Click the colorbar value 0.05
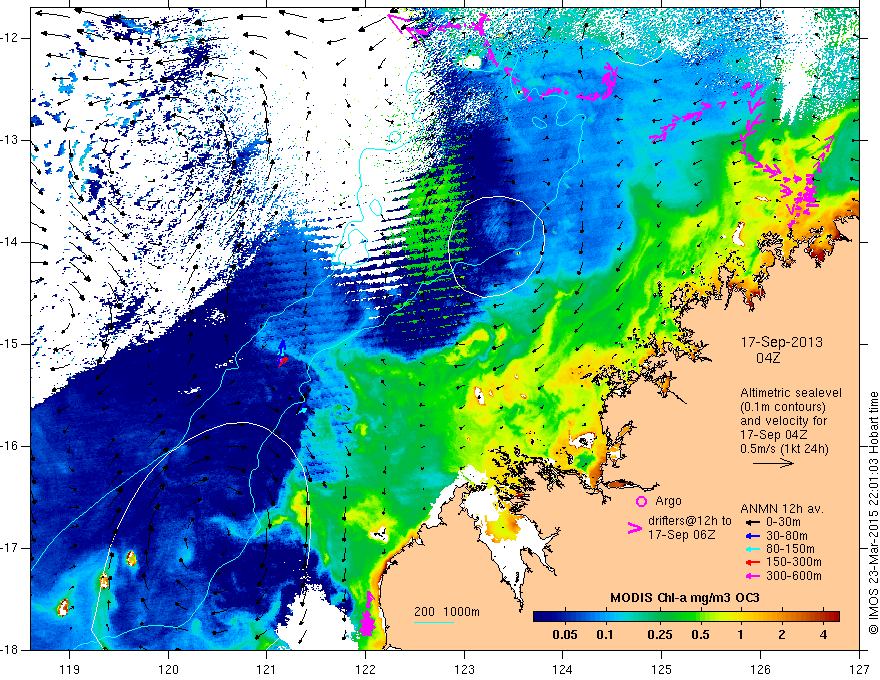The height and width of the screenshot is (680, 880). (565, 635)
